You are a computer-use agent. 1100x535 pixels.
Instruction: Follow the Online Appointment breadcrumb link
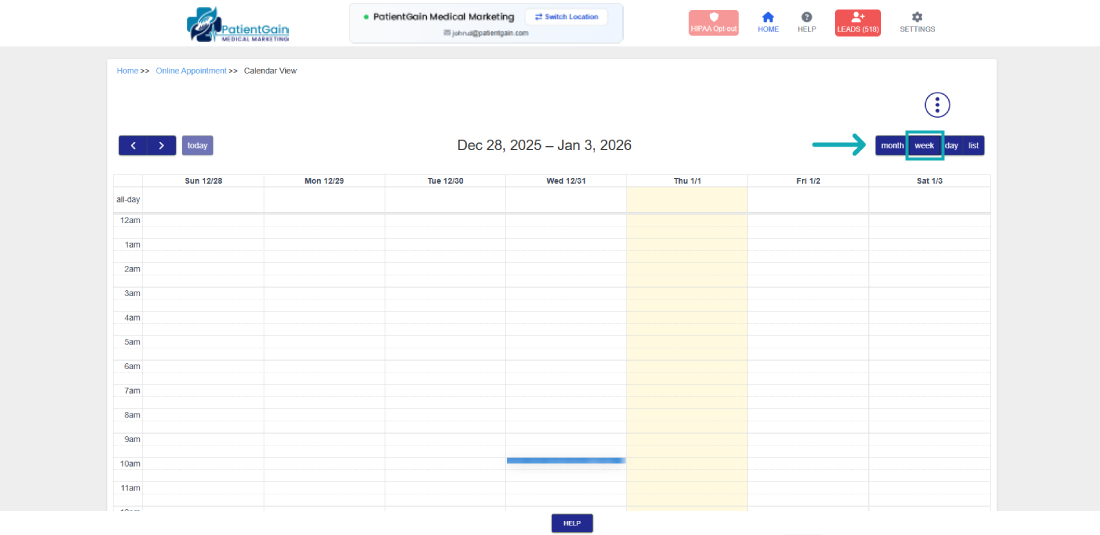[x=191, y=71]
